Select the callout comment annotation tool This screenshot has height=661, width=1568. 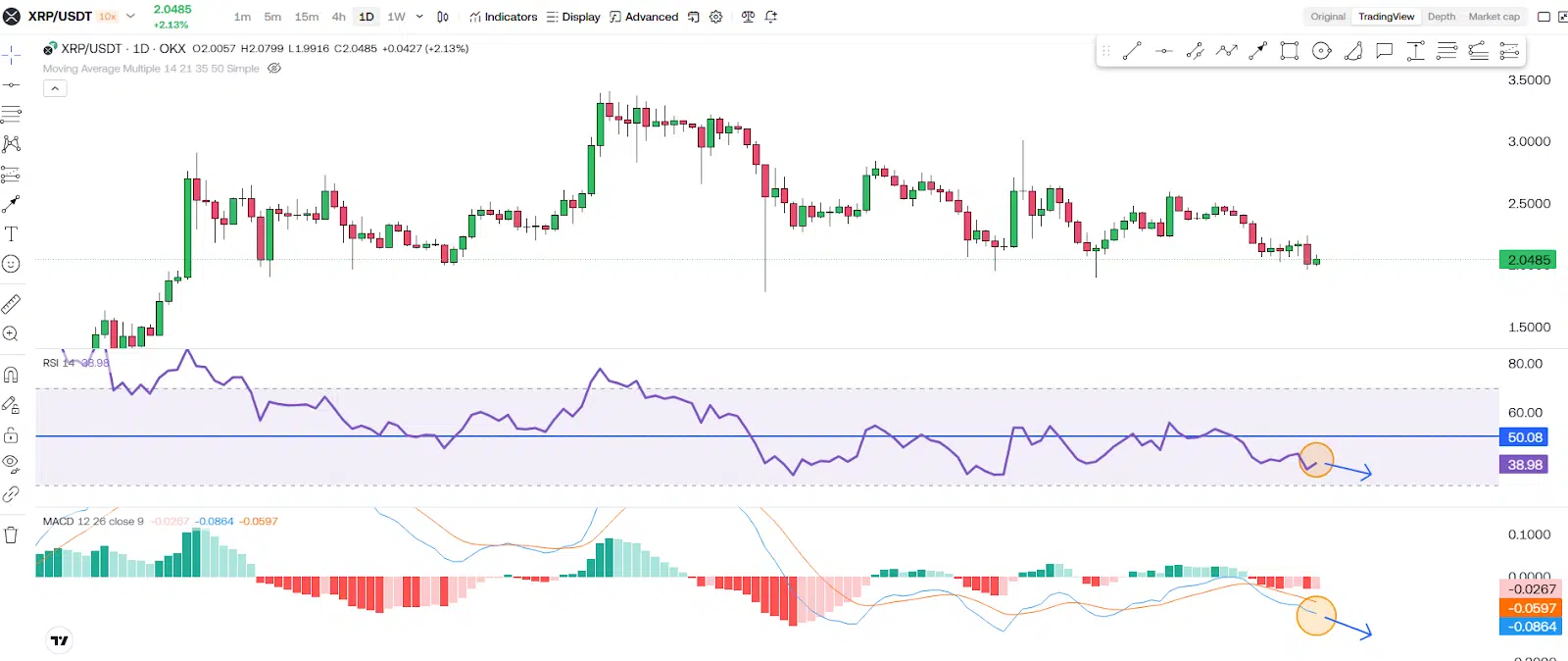point(1384,51)
